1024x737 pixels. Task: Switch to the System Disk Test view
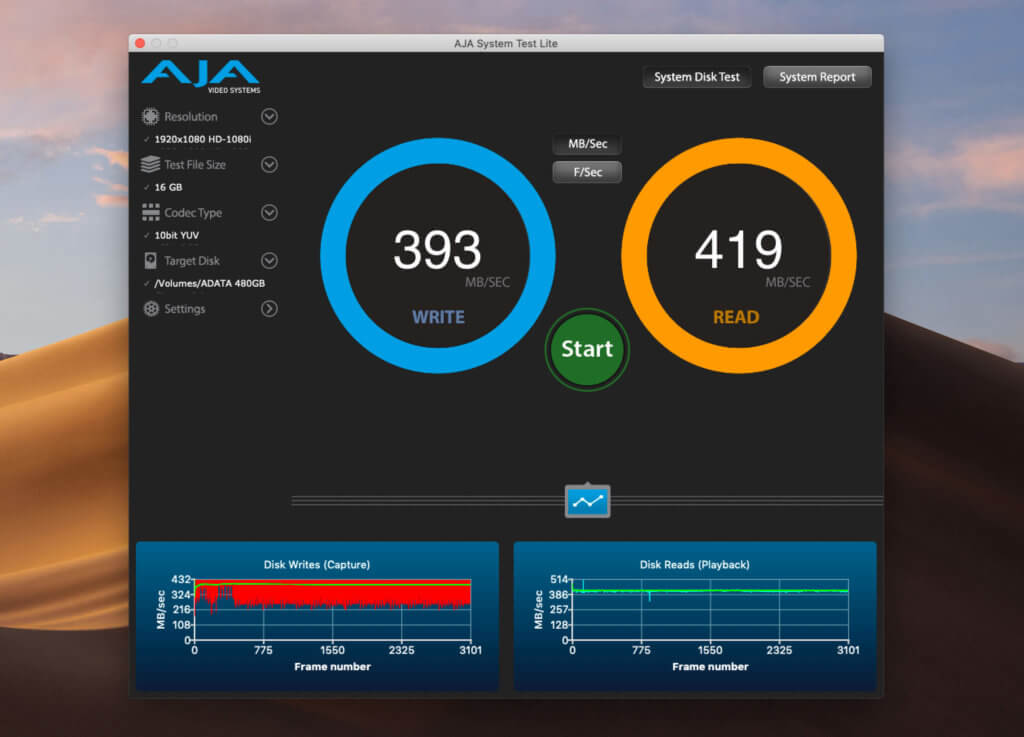[x=696, y=76]
